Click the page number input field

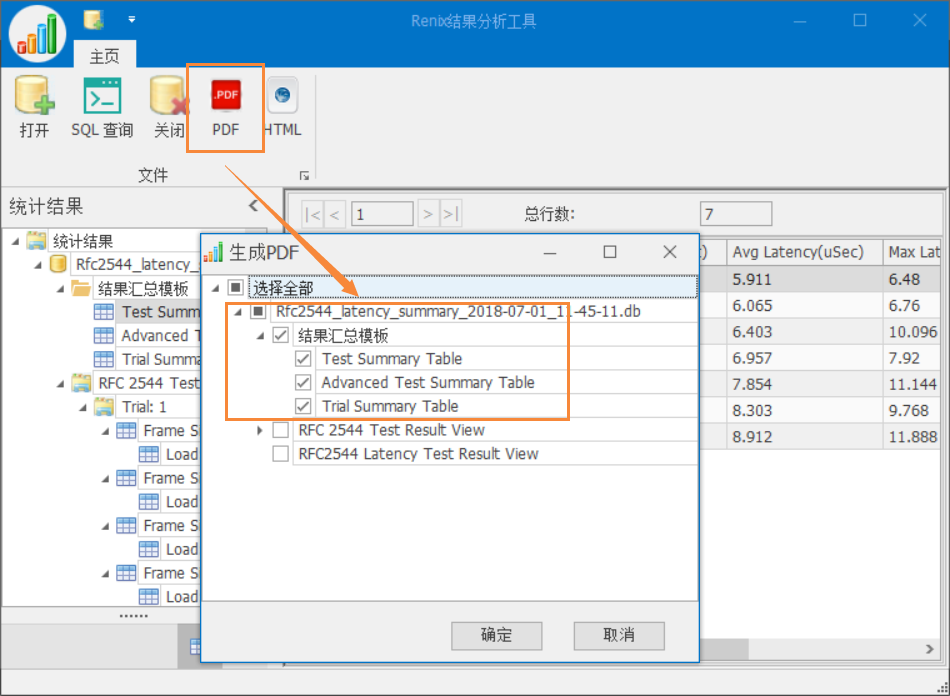(381, 213)
